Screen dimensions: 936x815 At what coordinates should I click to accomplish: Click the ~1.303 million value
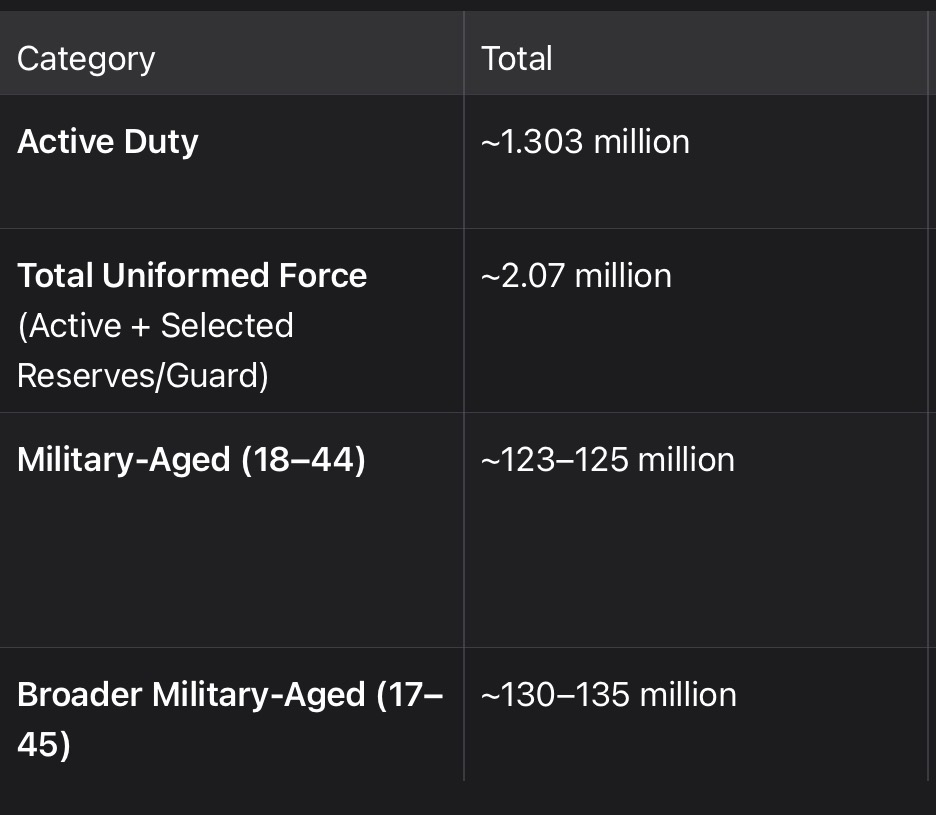pos(585,142)
